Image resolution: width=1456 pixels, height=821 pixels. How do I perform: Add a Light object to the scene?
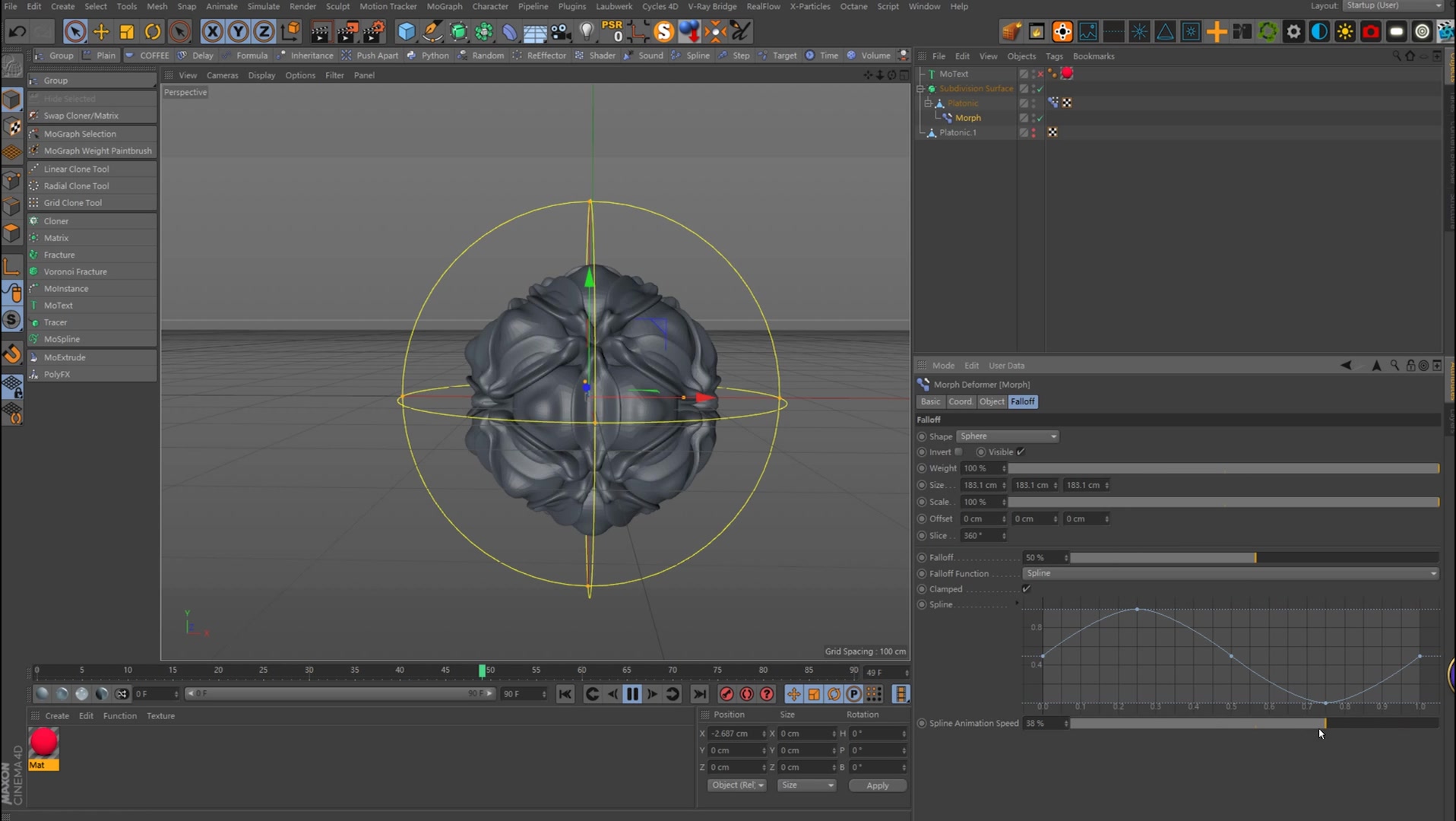coord(586,32)
